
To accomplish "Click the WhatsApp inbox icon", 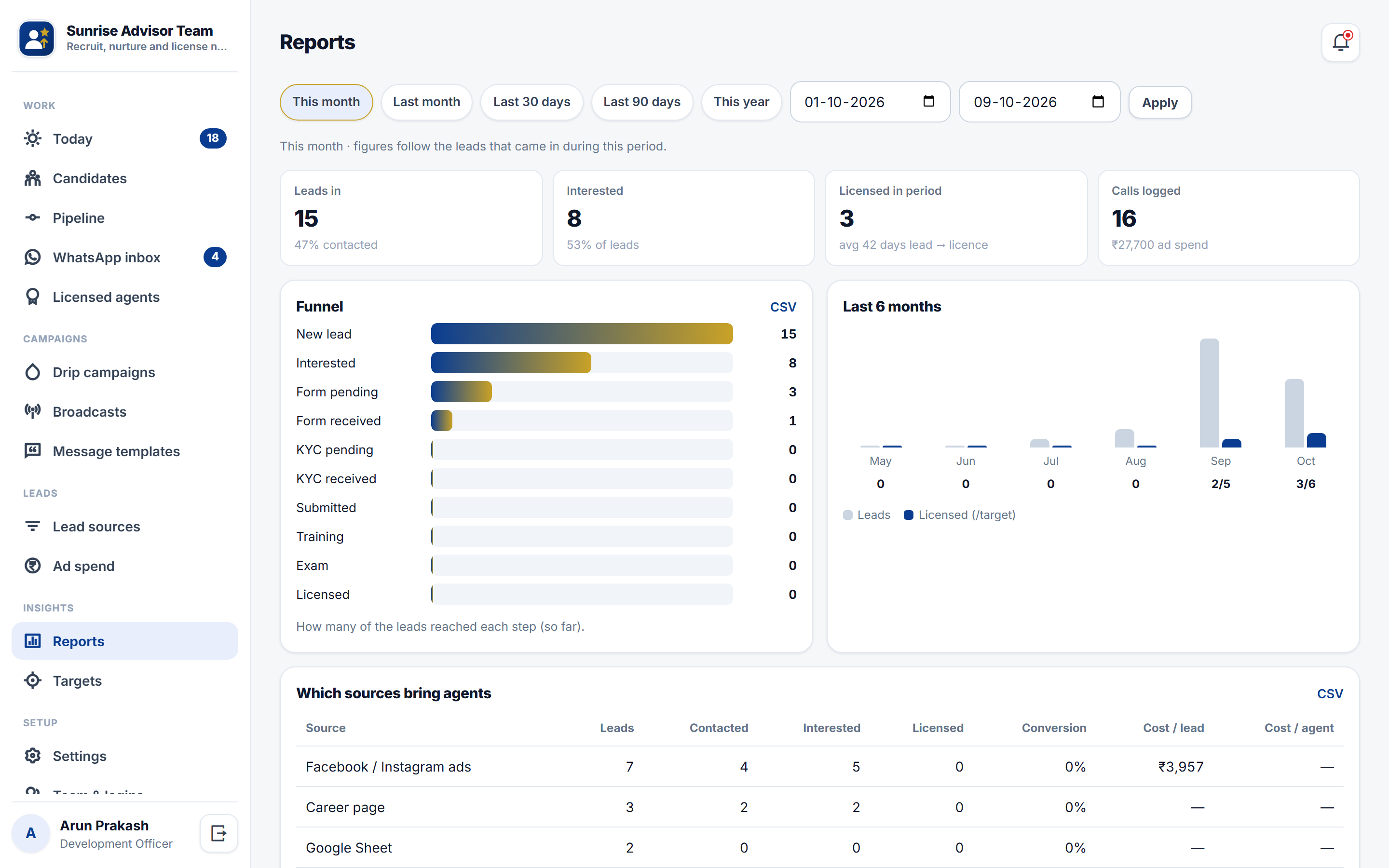I will 33,257.
